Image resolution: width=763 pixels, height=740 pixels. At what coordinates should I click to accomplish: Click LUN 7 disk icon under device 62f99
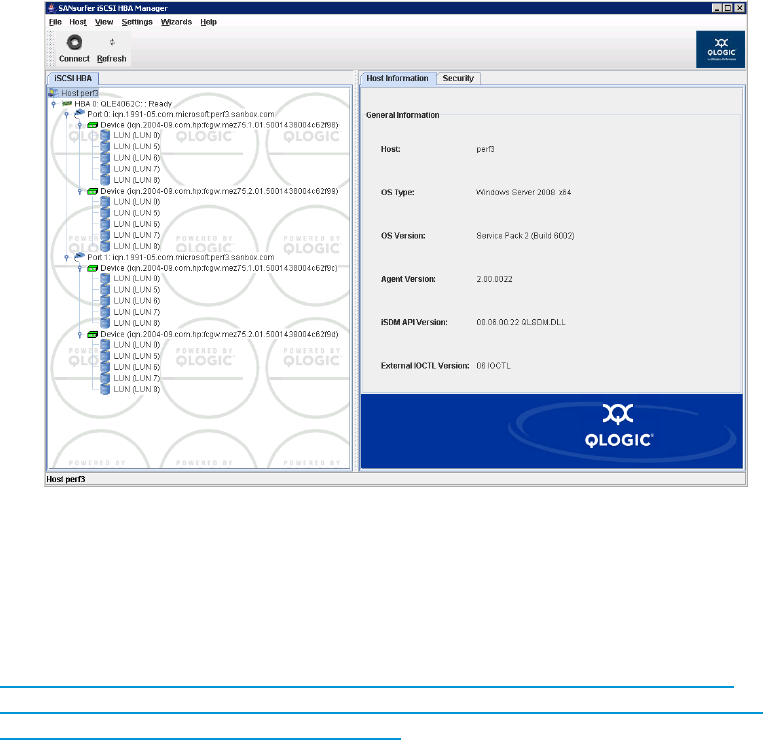coord(105,235)
